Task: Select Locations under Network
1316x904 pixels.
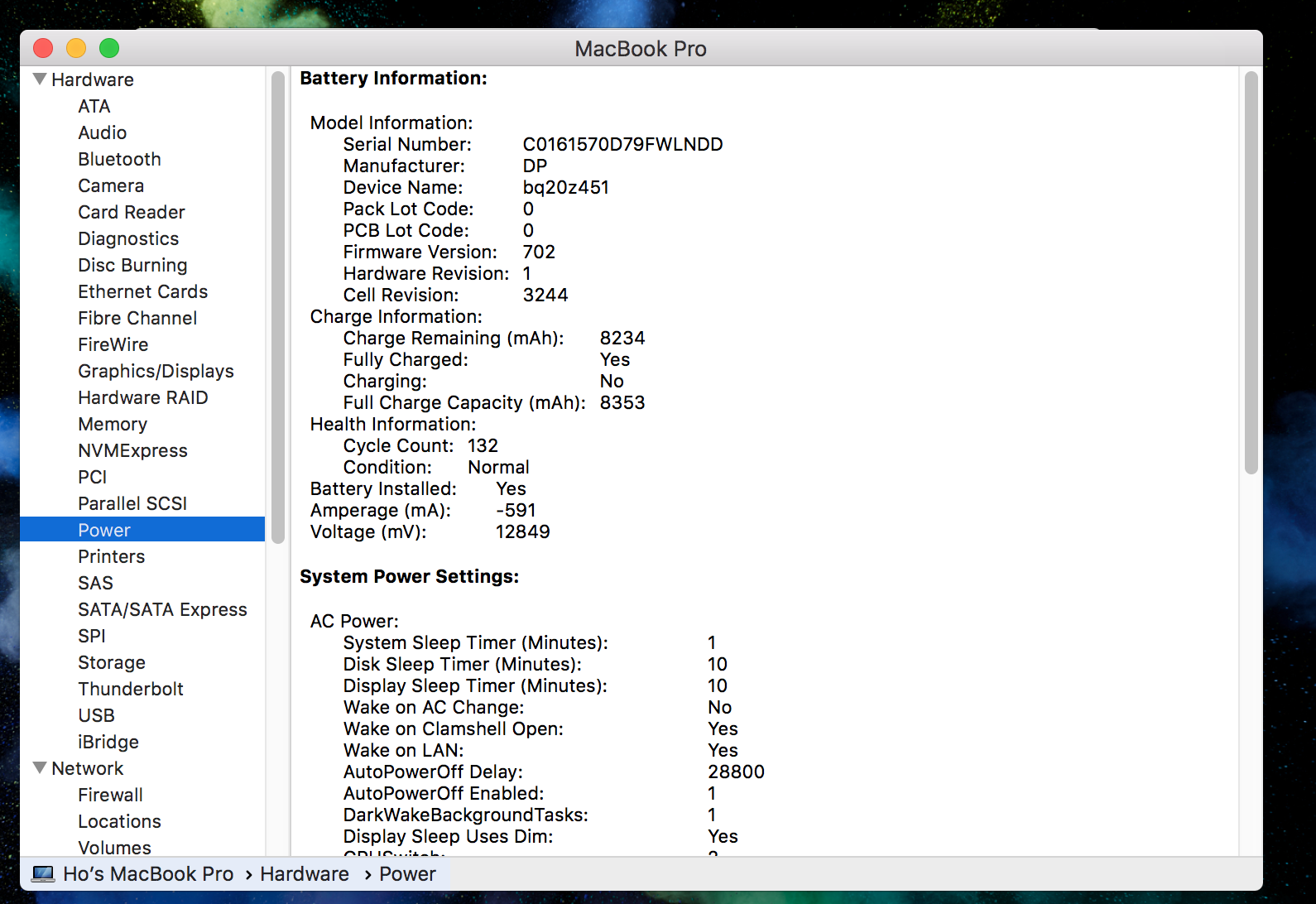Action: point(120,821)
